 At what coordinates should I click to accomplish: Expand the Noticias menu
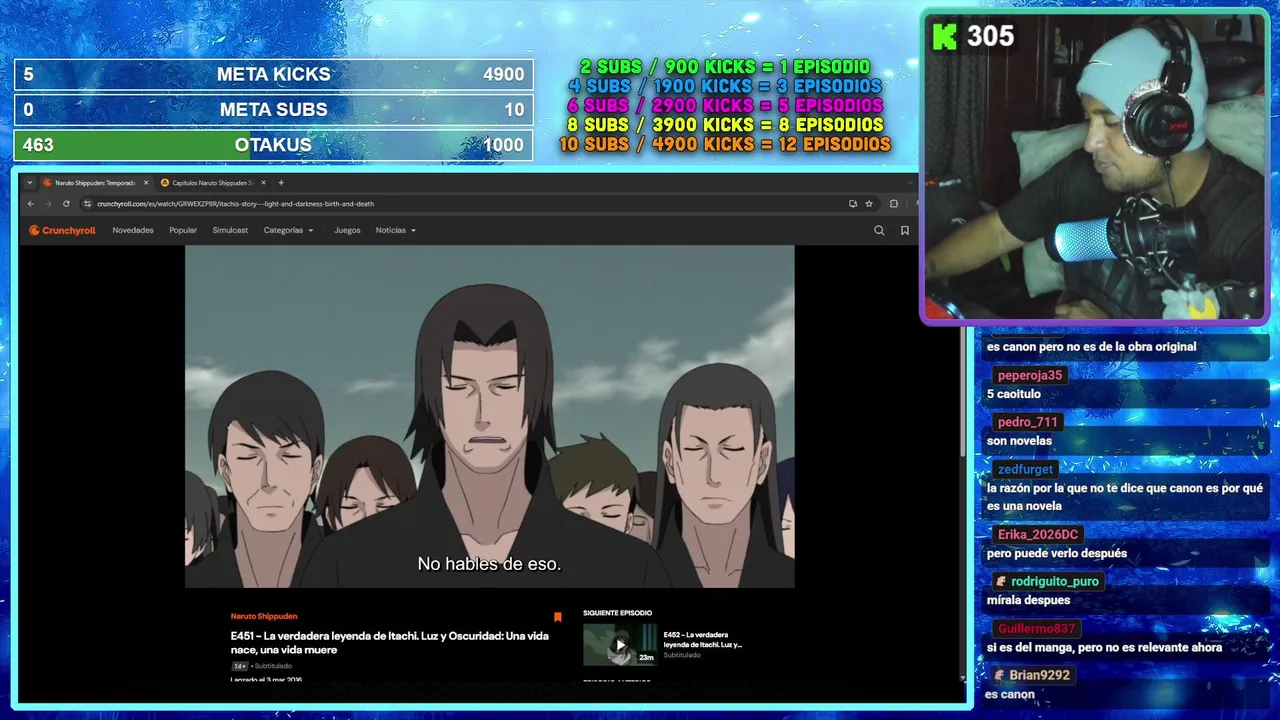click(395, 230)
